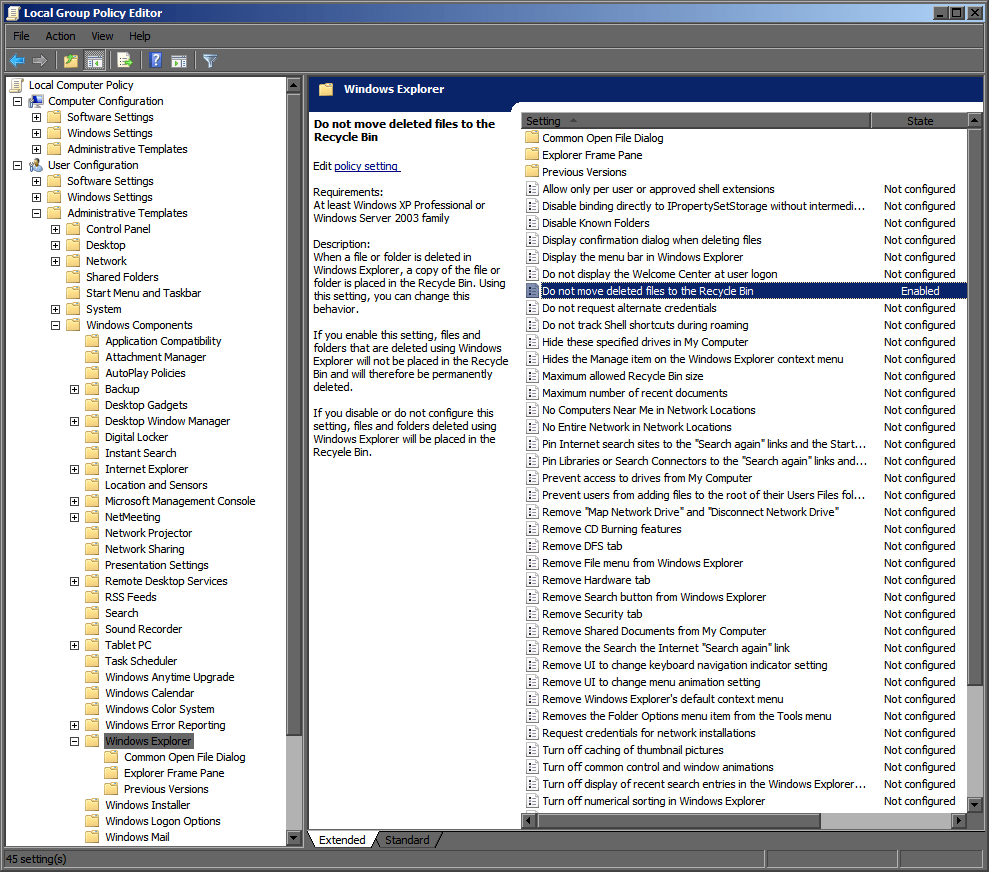This screenshot has width=989, height=872.
Task: Click policy icon beside Remove CD Burning features
Action: click(532, 530)
